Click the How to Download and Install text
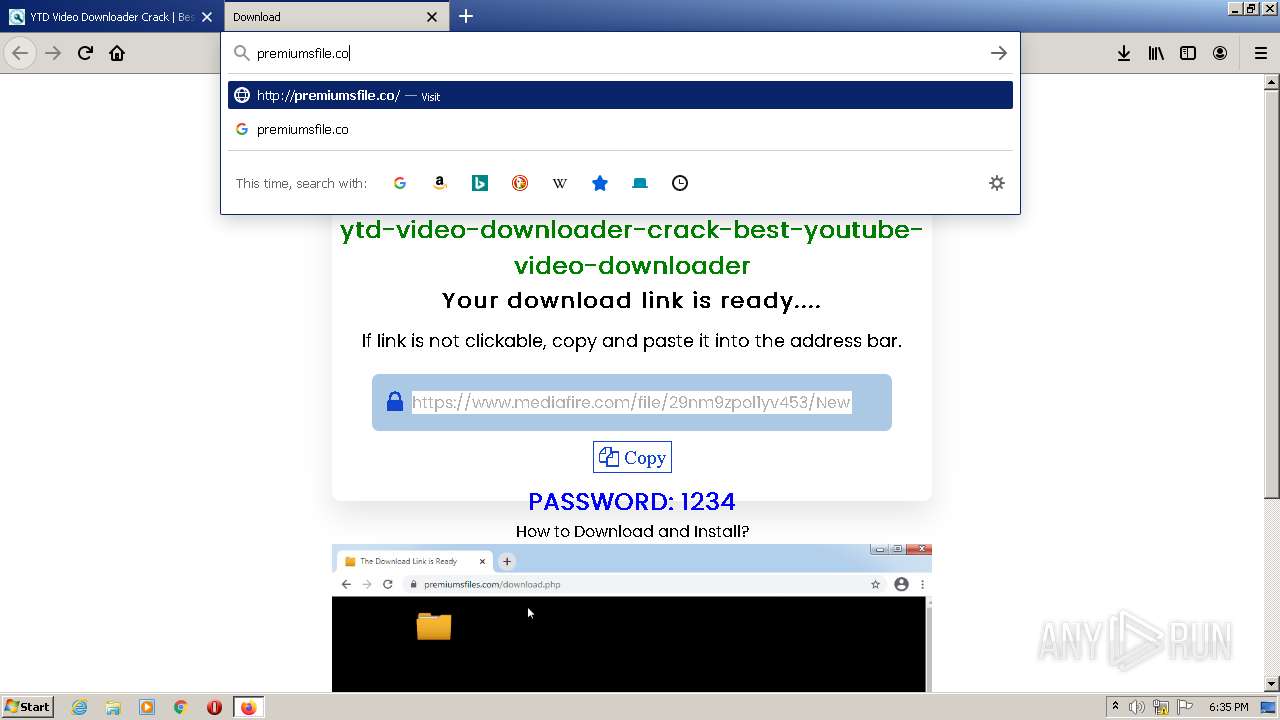The image size is (1280, 720). pos(632,531)
